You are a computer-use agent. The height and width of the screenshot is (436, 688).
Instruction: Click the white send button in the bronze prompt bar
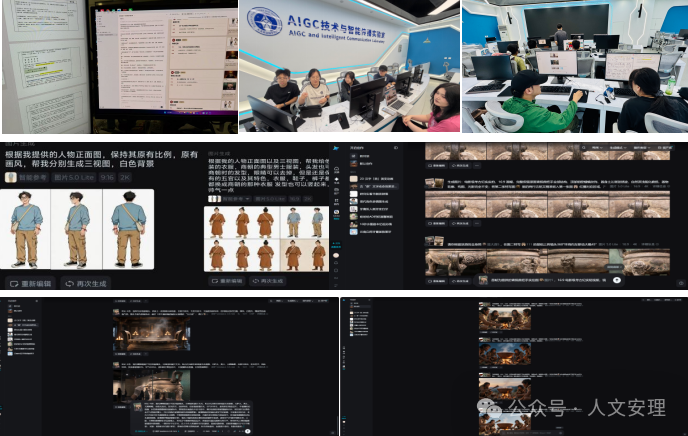[x=617, y=280]
